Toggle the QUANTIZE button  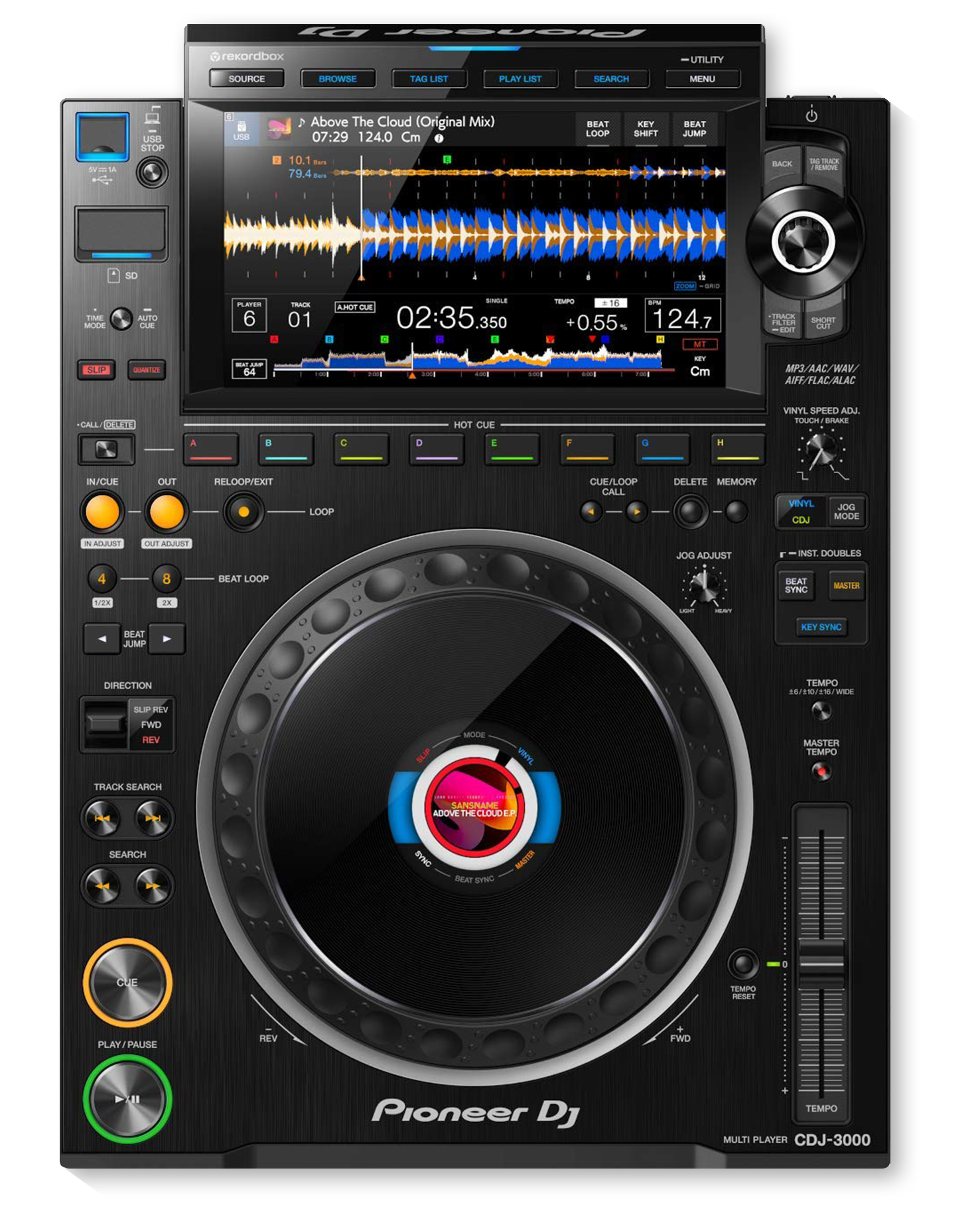[146, 370]
